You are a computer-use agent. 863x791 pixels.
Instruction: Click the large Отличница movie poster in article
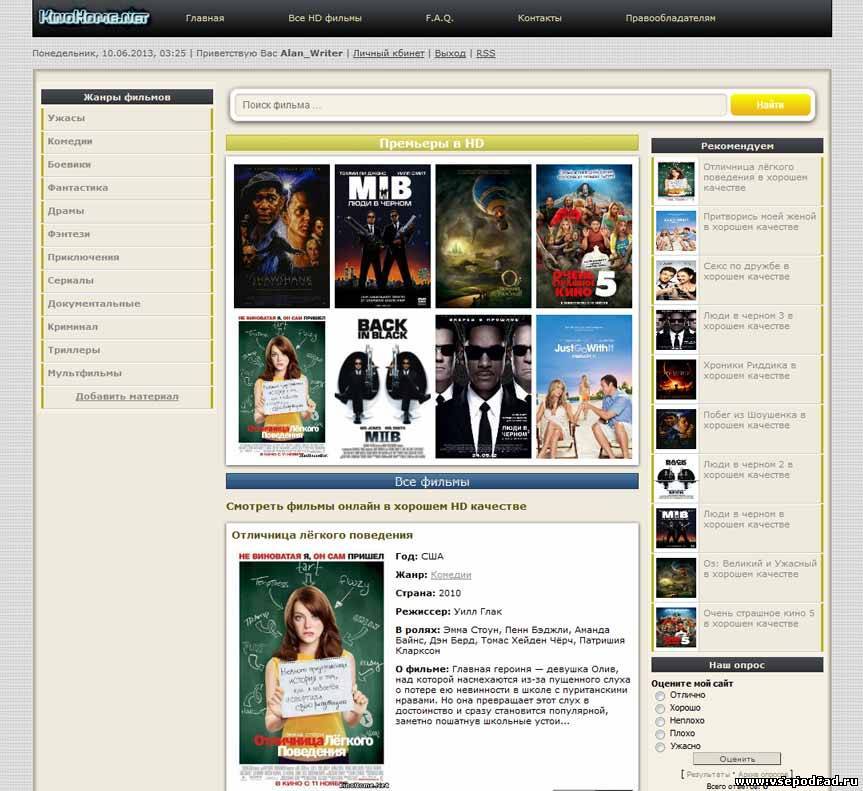point(312,670)
